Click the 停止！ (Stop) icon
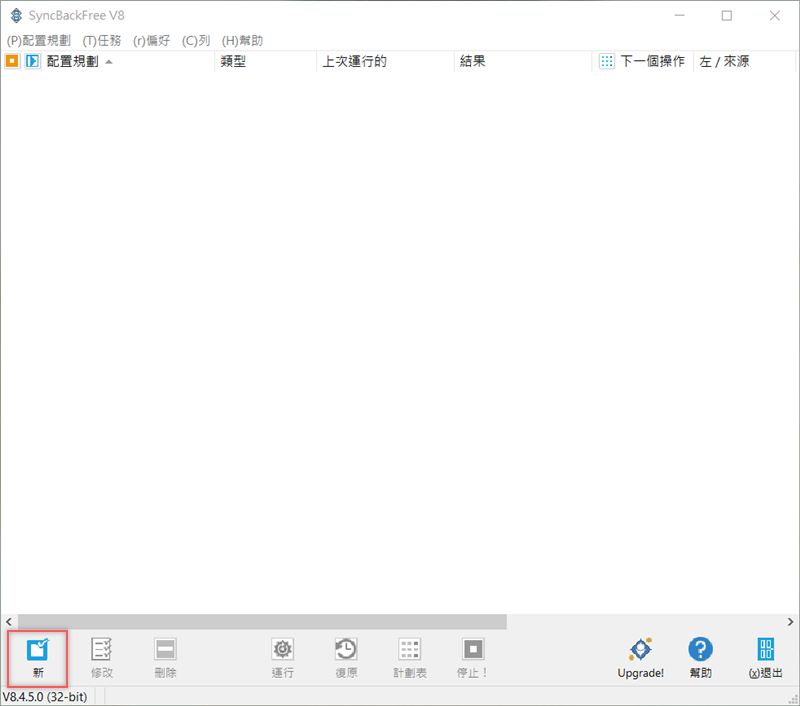 click(473, 649)
